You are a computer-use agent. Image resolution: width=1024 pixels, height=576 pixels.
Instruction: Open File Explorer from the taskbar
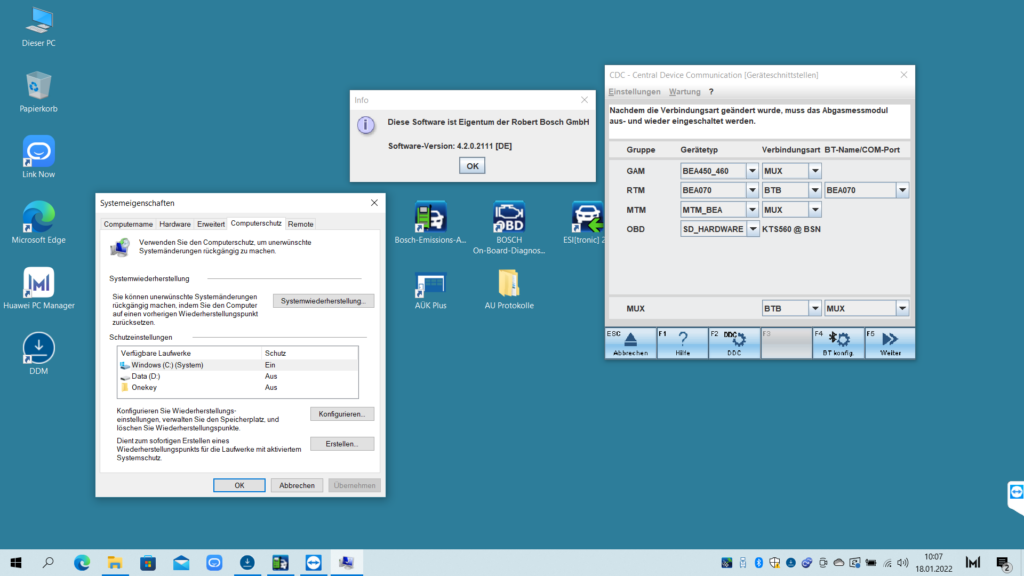point(115,562)
